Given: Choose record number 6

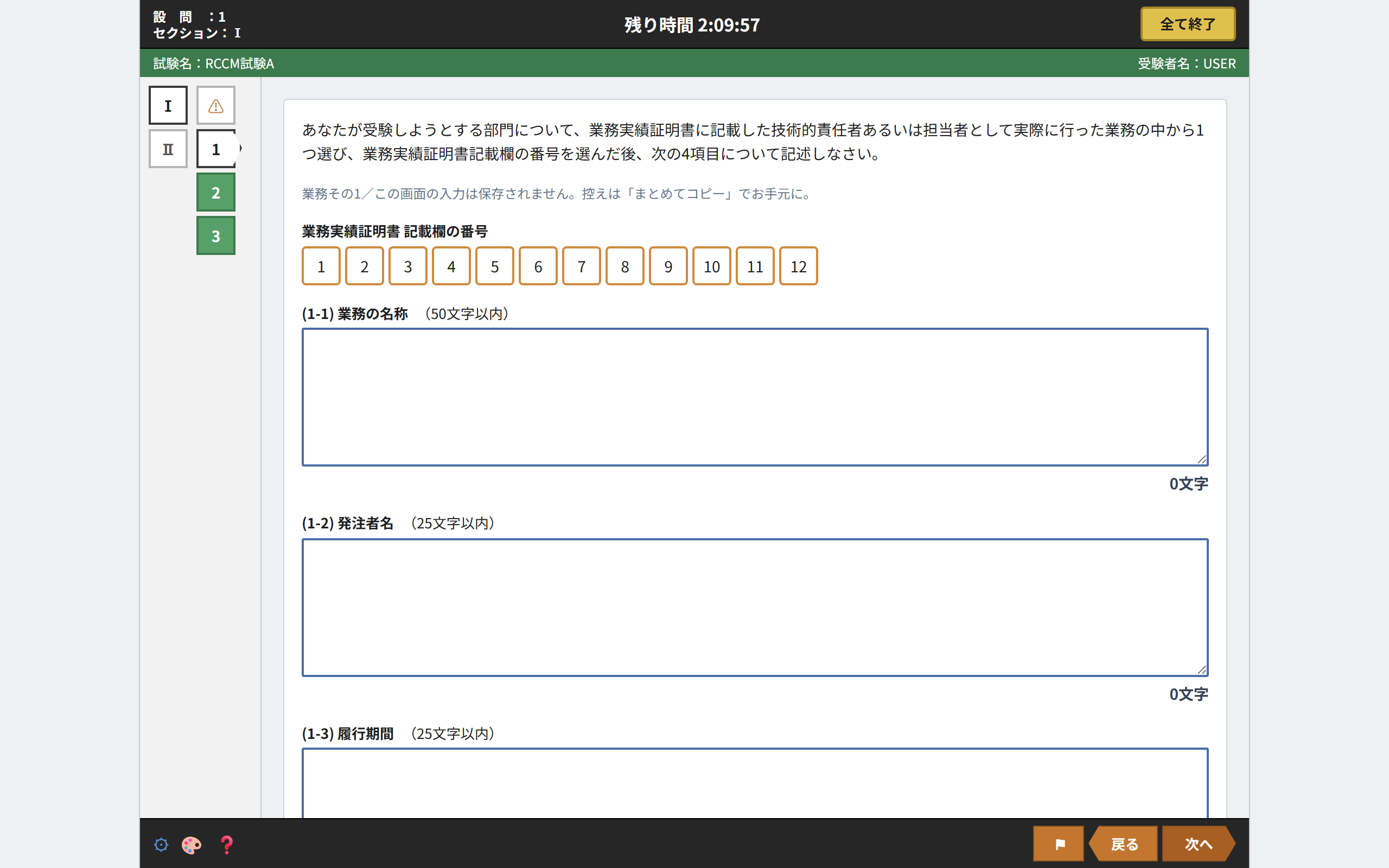Looking at the screenshot, I should tap(538, 266).
